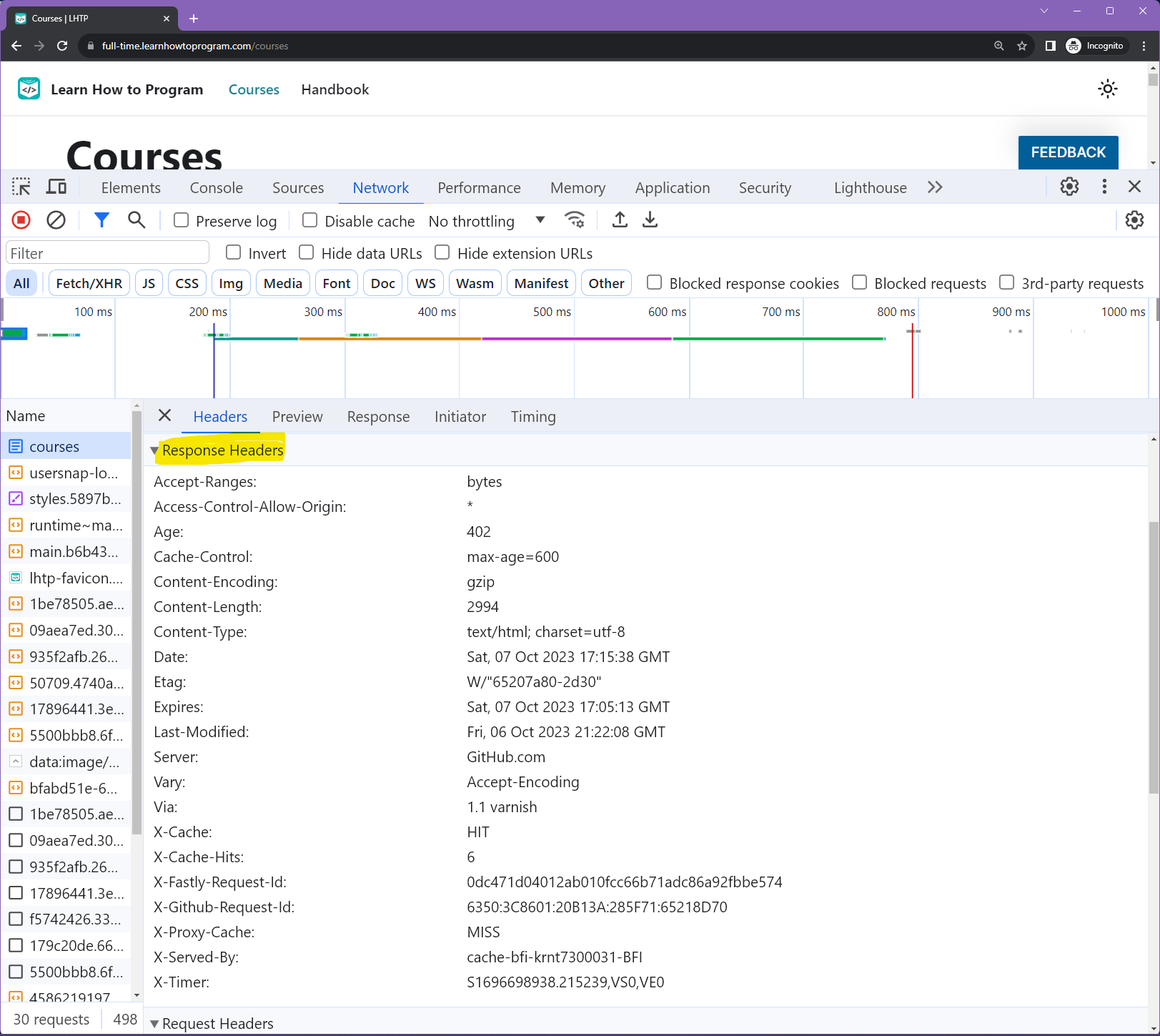Toggle the network filter funnel icon
1160x1036 pixels.
click(x=101, y=220)
